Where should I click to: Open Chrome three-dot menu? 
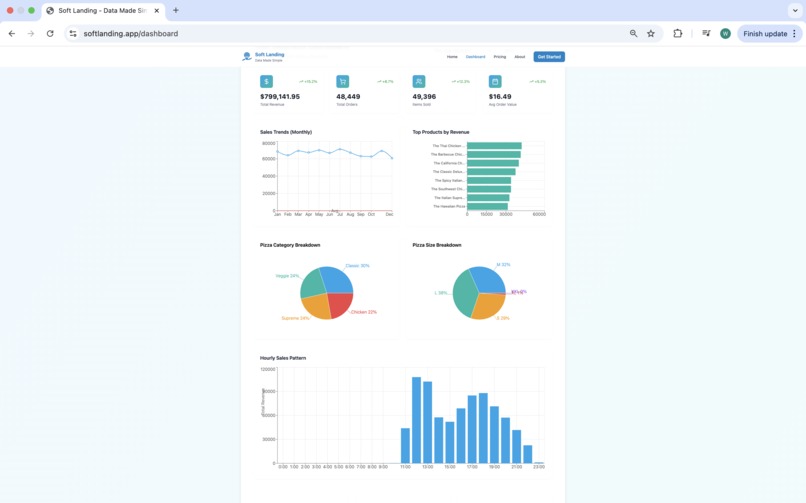click(794, 33)
